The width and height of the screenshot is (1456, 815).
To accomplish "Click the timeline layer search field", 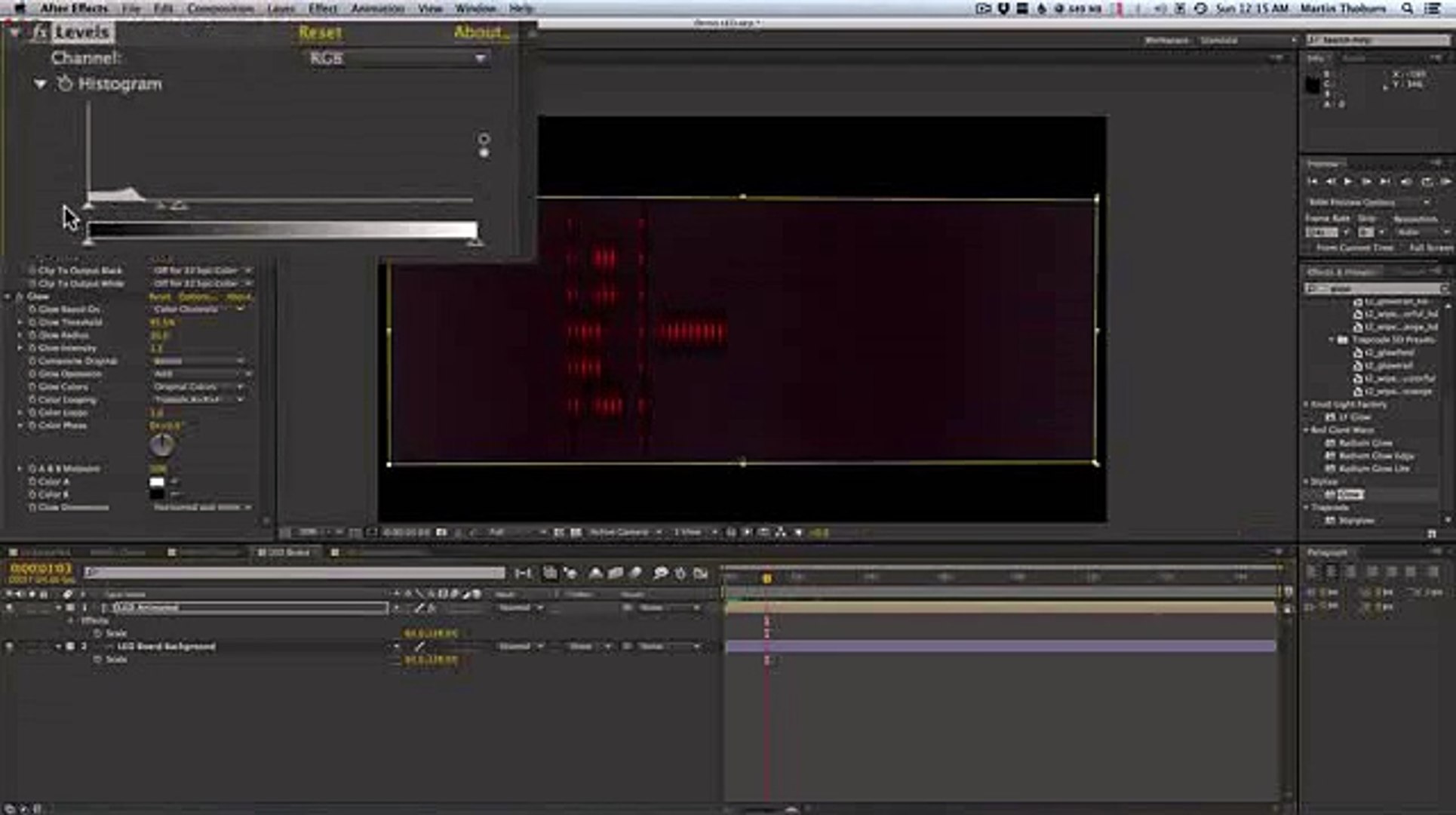I will pyautogui.click(x=294, y=573).
